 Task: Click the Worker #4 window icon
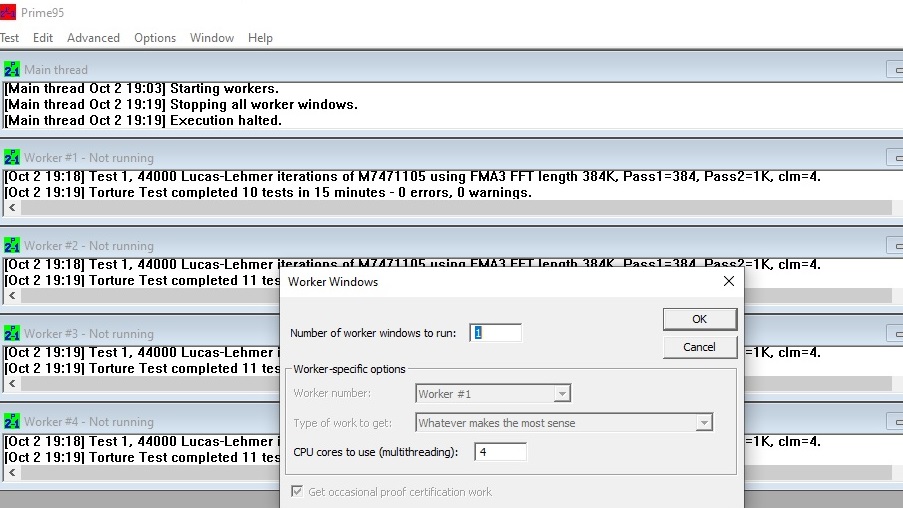[x=12, y=422]
